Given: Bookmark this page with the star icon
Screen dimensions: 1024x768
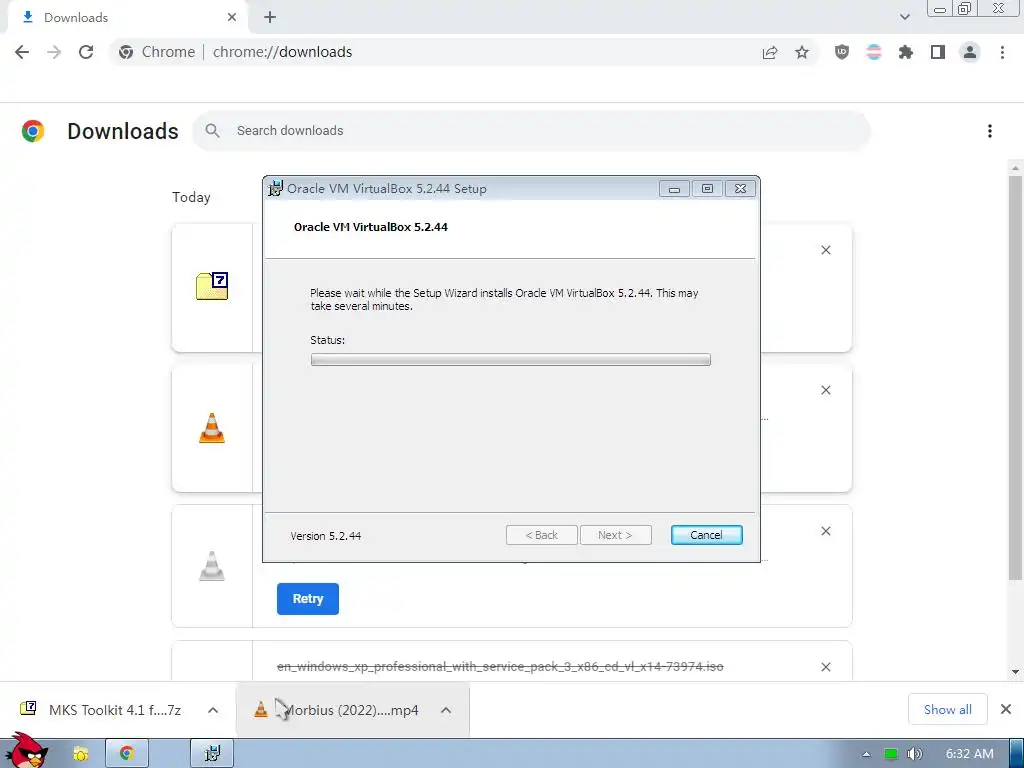Looking at the screenshot, I should coord(802,52).
